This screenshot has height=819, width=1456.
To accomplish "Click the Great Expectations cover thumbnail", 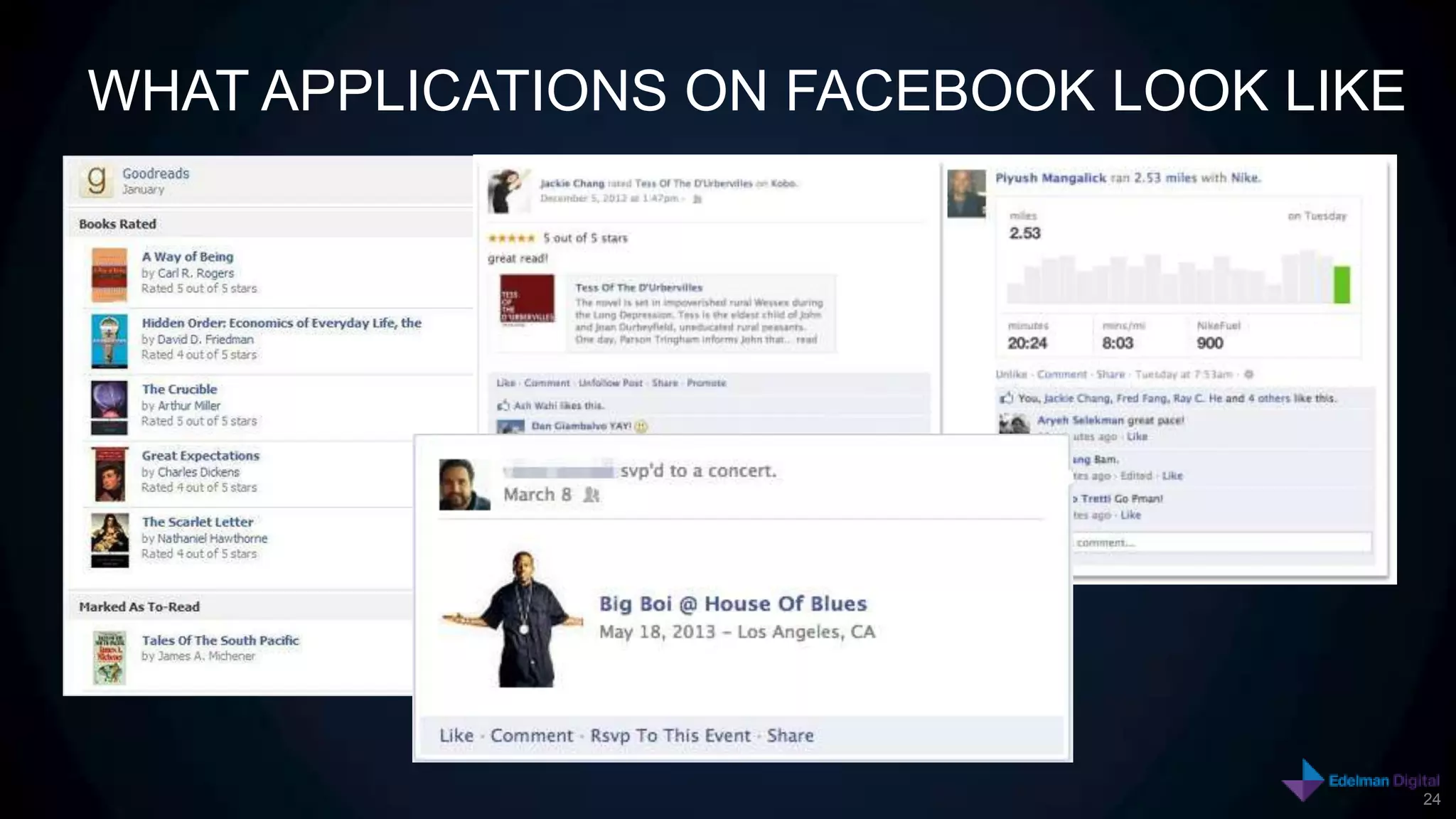I will [x=110, y=474].
